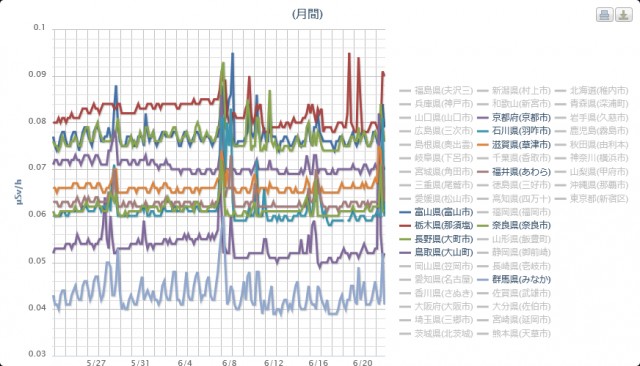Enable 茨城県(北茨城) legend item
This screenshot has height=366, width=640.
437,334
